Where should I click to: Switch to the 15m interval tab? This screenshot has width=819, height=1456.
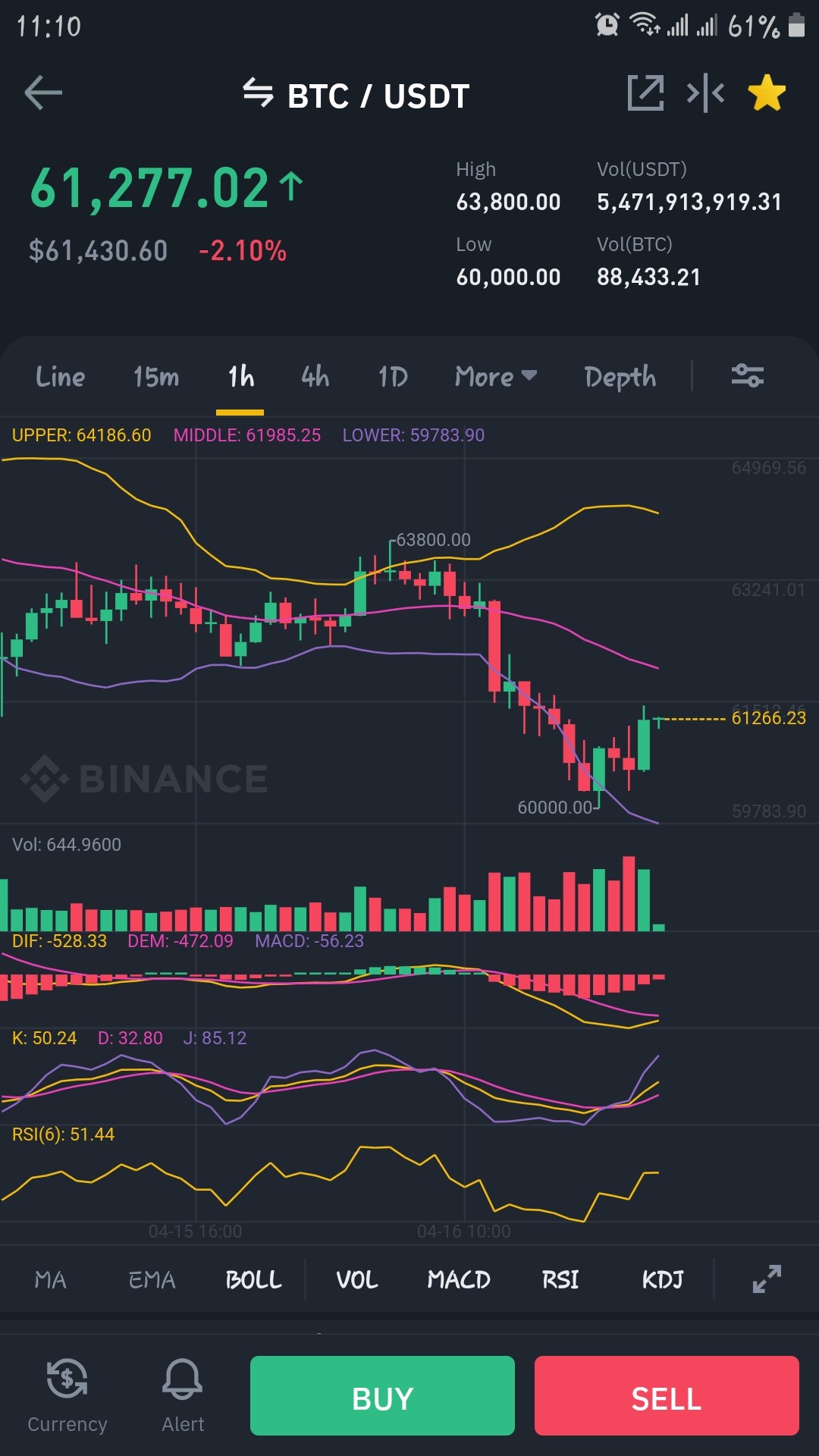point(156,377)
